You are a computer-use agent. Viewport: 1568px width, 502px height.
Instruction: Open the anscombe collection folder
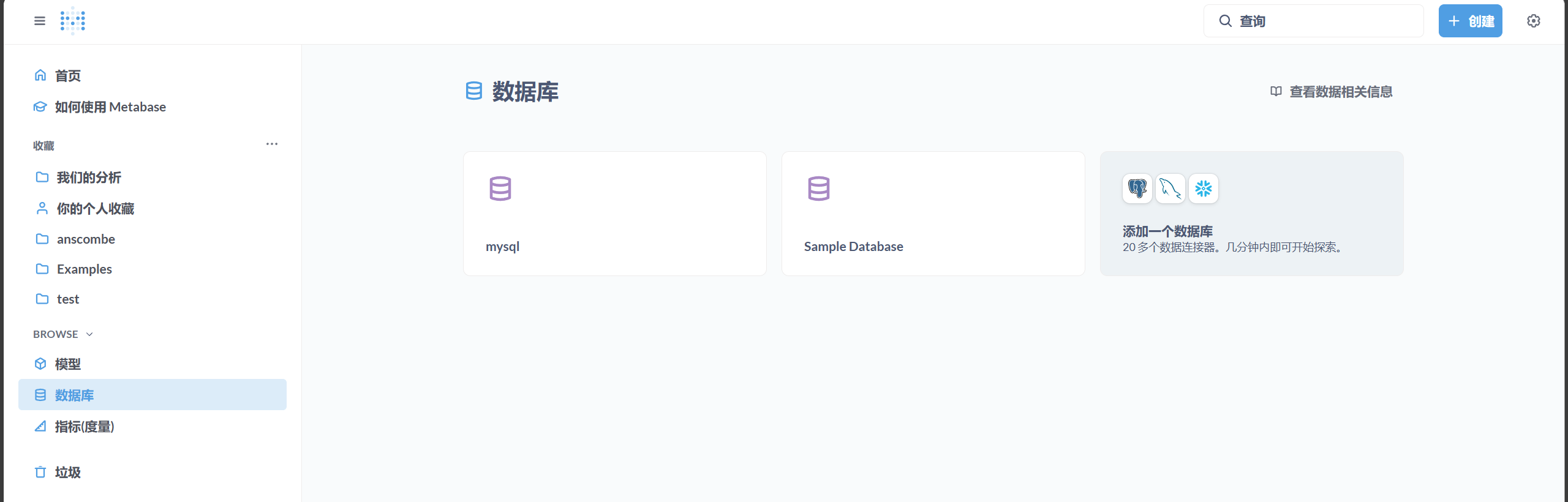86,239
